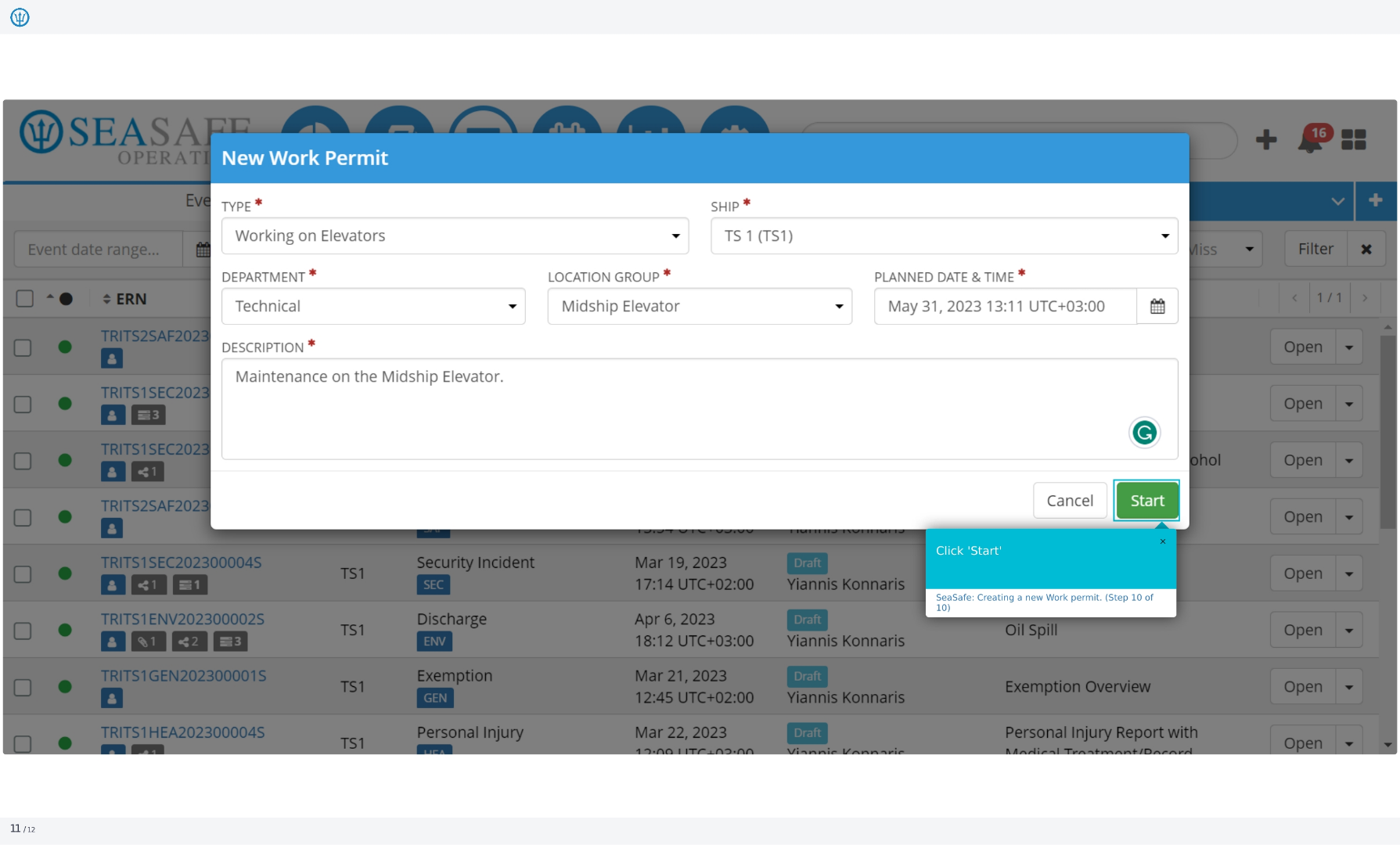Click Open button for Oil Spill row
1400x845 pixels.
click(1302, 630)
